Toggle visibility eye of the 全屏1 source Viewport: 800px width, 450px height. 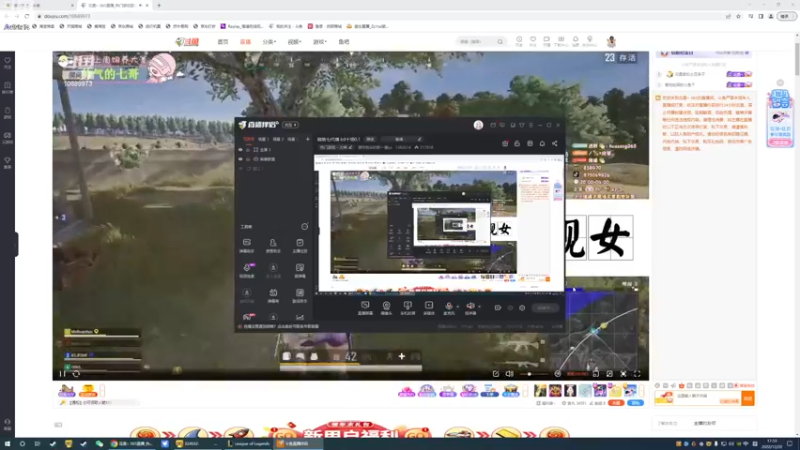coord(240,150)
